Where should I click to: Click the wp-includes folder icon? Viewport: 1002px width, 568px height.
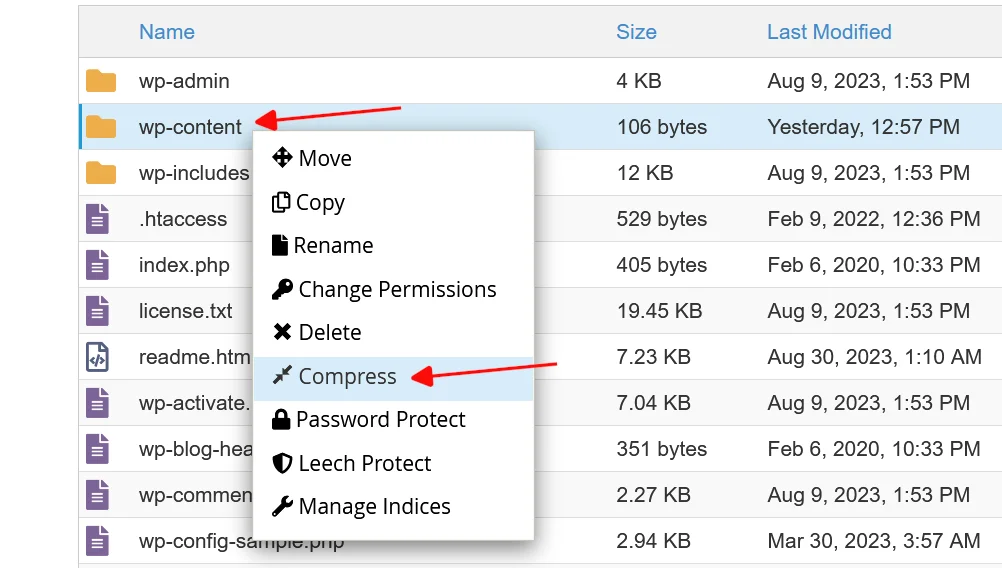click(101, 173)
